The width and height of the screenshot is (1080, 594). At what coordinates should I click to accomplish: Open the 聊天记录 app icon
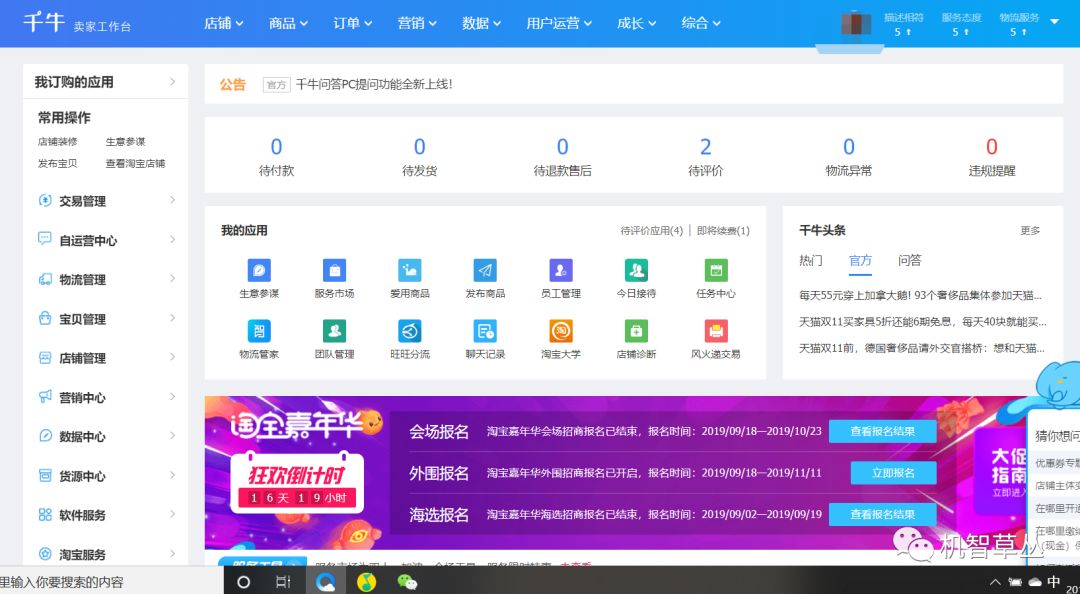(485, 331)
